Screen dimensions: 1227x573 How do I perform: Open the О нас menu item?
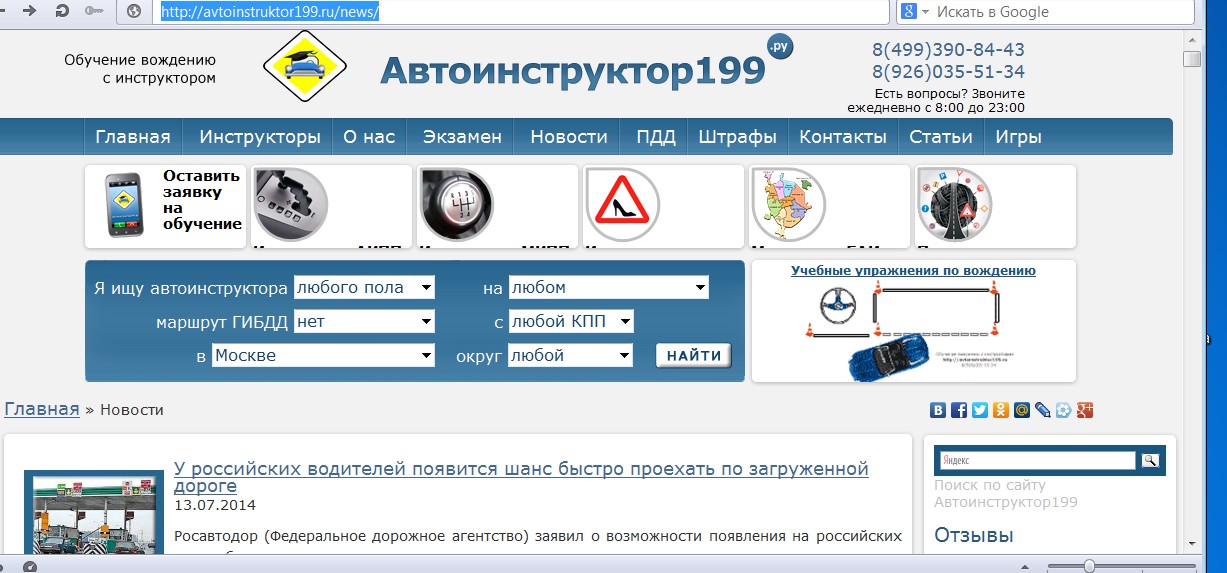[x=369, y=137]
